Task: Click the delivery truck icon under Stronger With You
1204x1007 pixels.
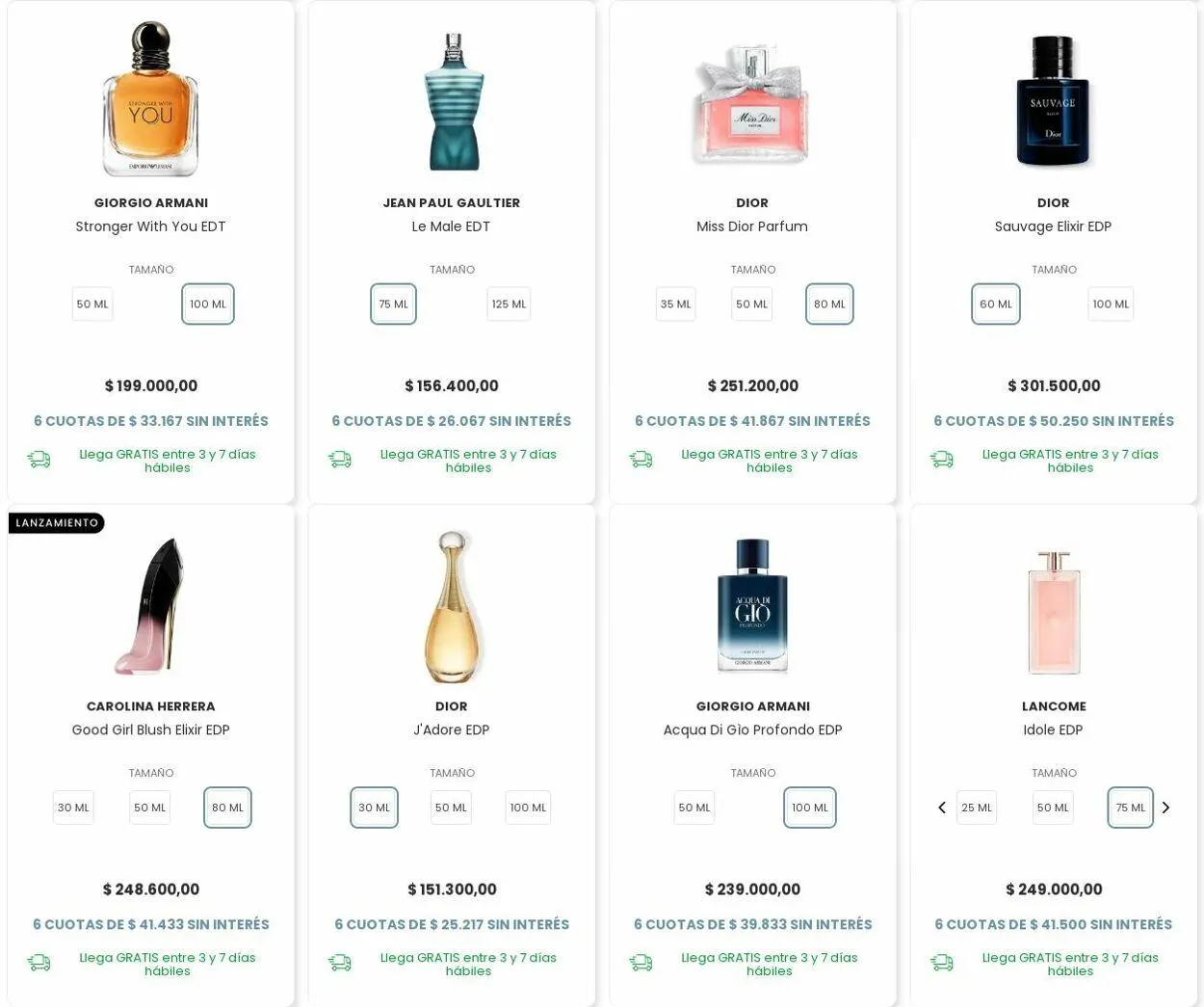Action: pyautogui.click(x=39, y=460)
